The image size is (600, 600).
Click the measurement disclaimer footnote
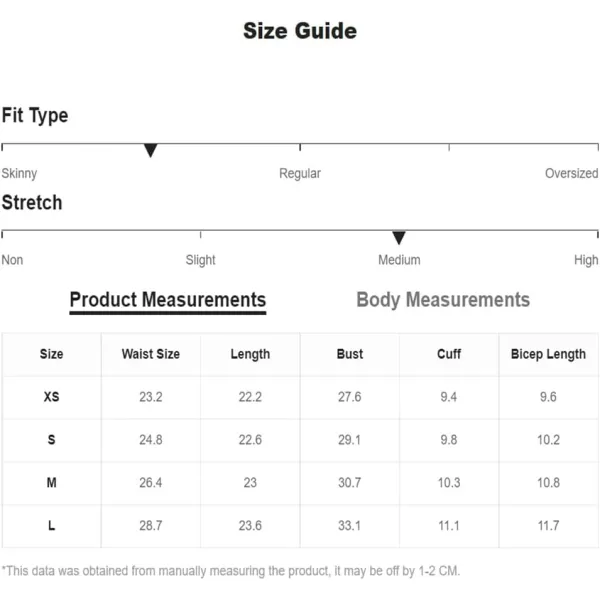pos(231,571)
